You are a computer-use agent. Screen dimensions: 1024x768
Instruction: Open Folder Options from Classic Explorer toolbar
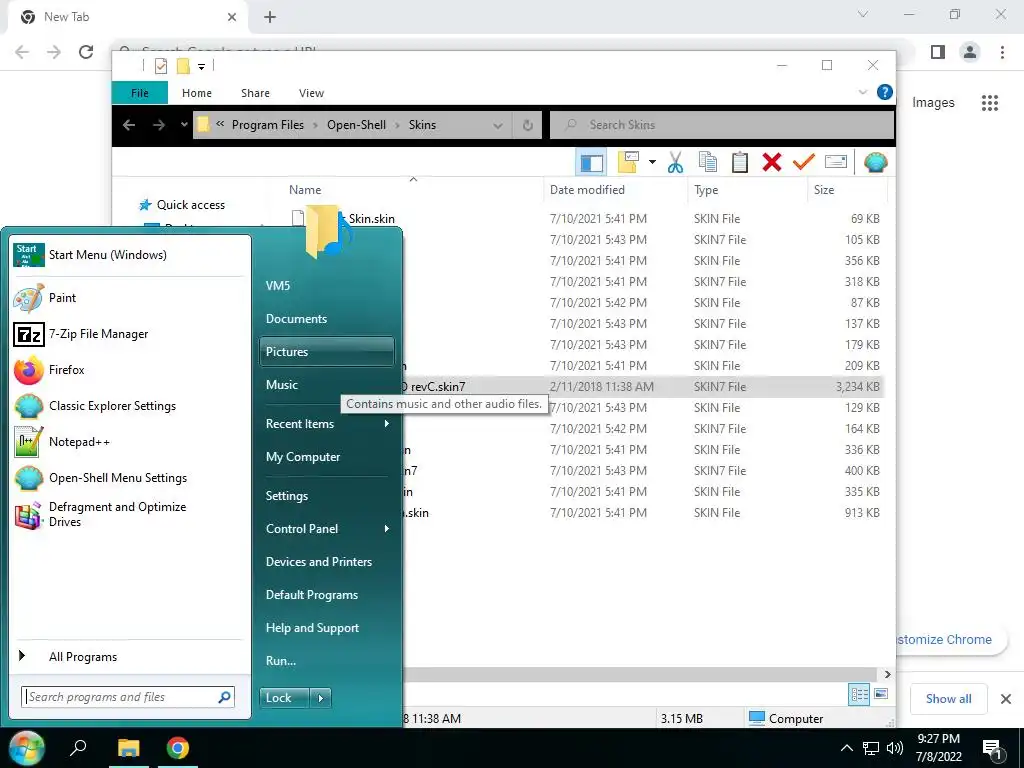pos(628,163)
